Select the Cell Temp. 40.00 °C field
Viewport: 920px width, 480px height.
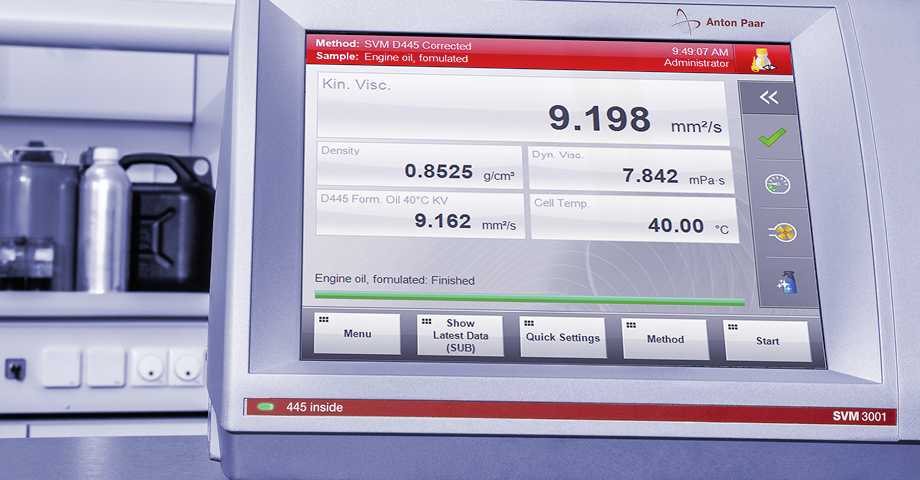[634, 217]
